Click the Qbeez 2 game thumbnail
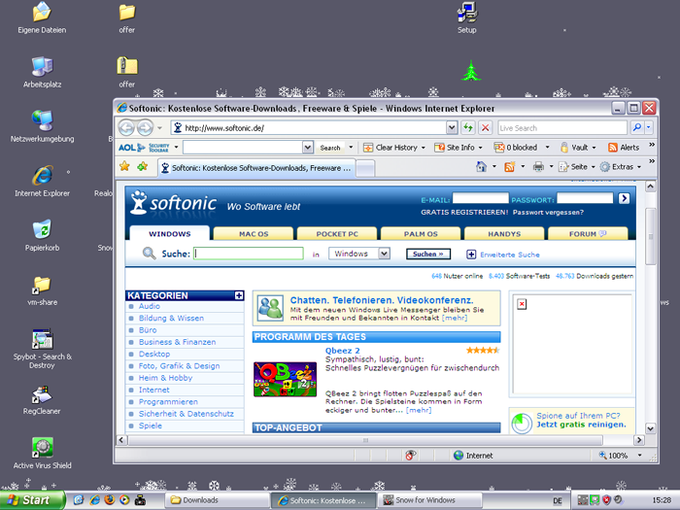 tap(285, 379)
